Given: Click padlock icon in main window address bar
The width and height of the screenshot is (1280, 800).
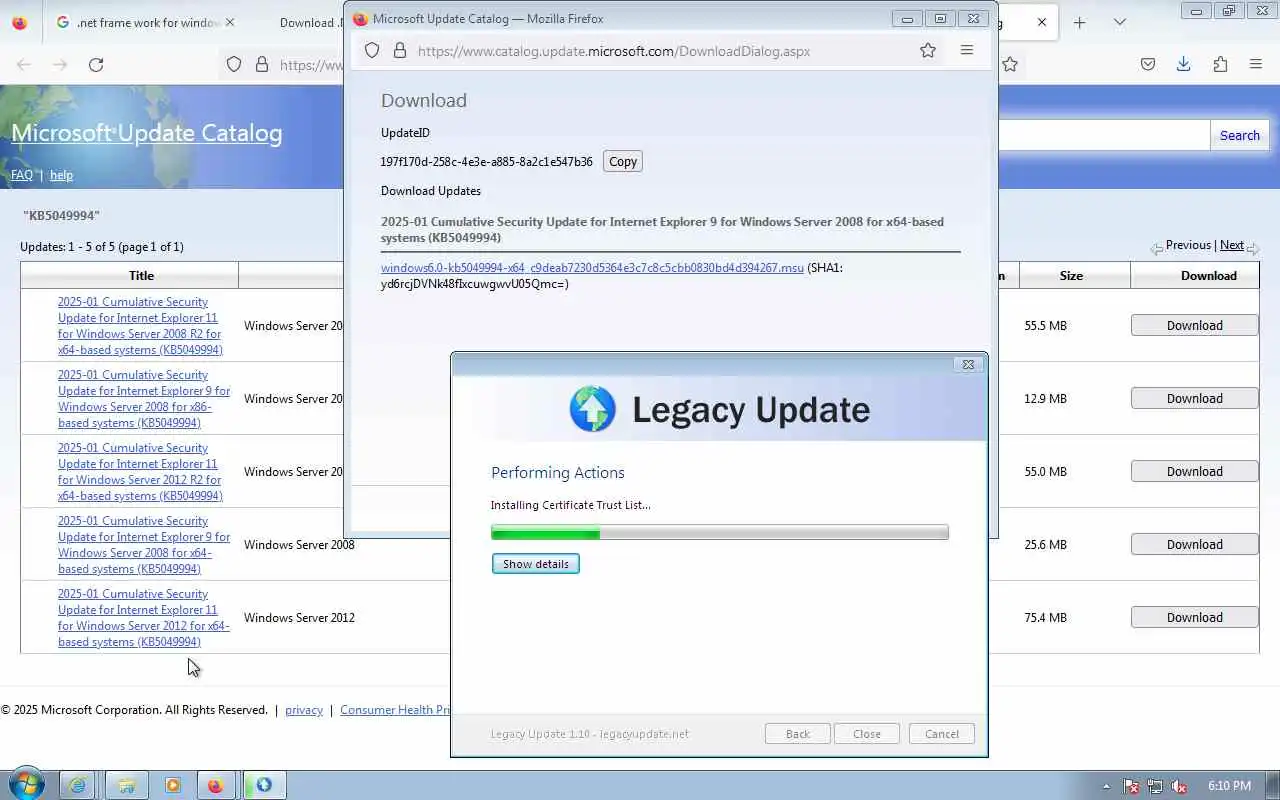Looking at the screenshot, I should [262, 64].
